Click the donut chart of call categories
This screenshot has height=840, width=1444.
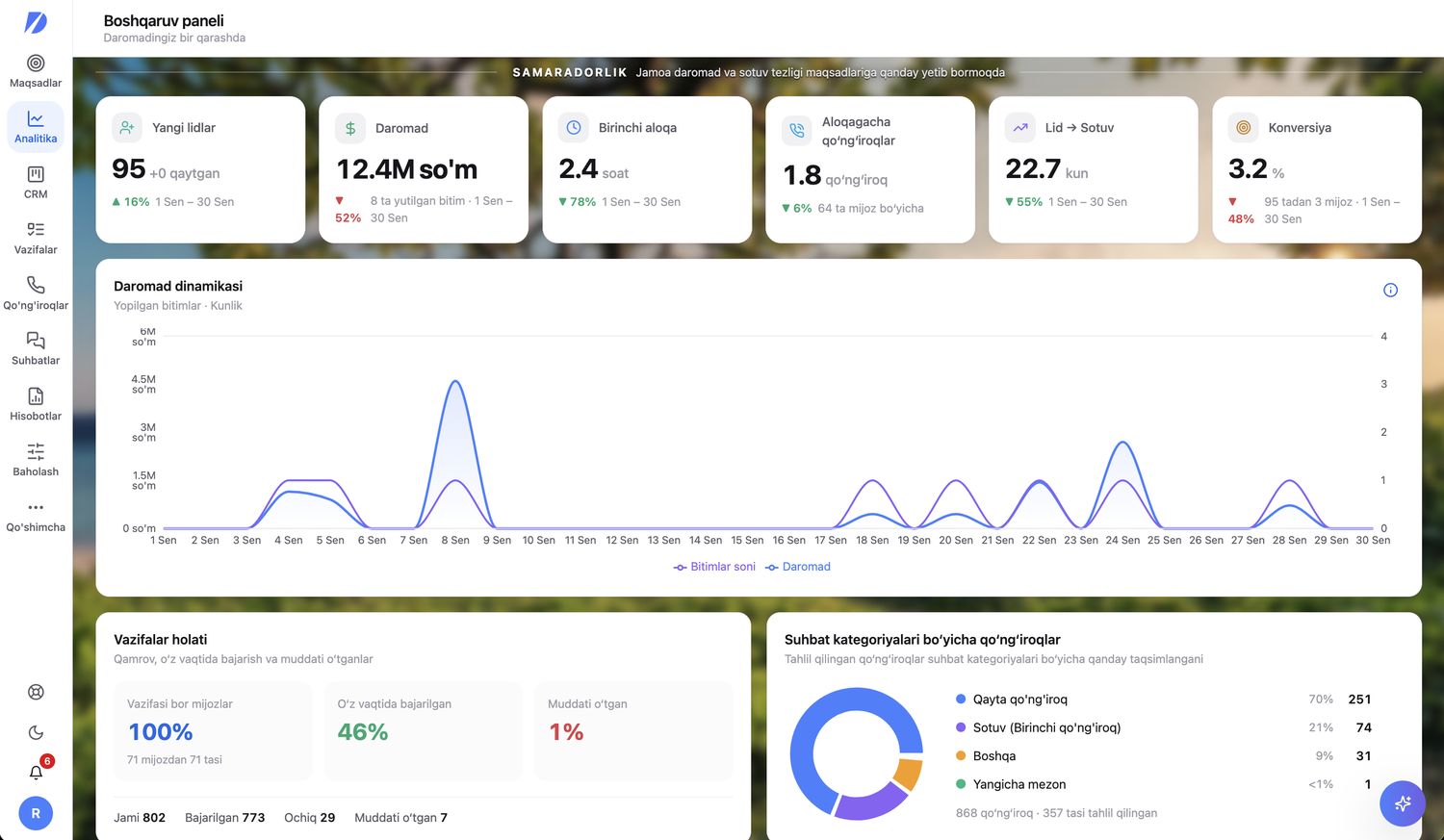tap(856, 753)
